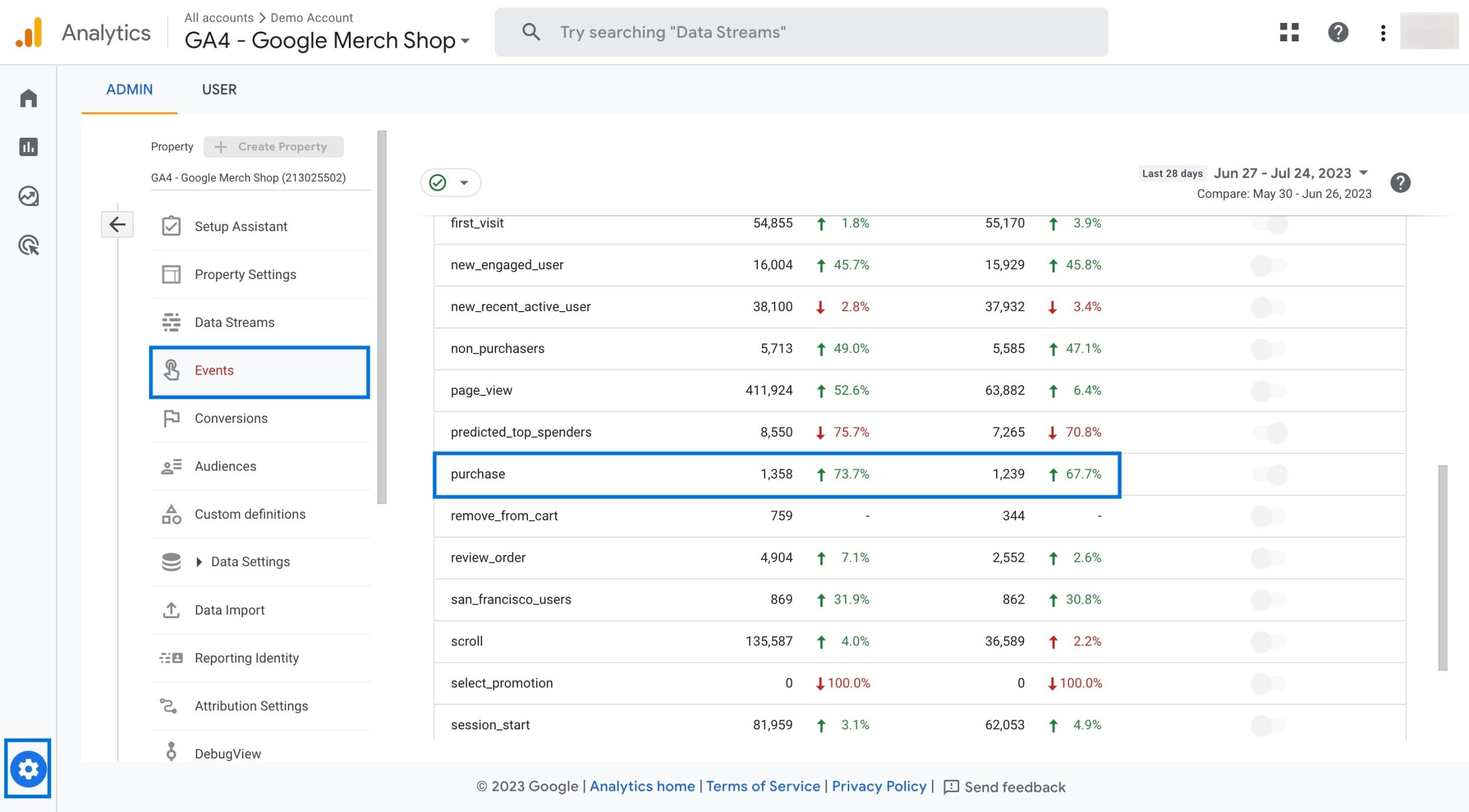Image resolution: width=1469 pixels, height=812 pixels.
Task: Click the help icon beside date range
Action: coord(1400,183)
